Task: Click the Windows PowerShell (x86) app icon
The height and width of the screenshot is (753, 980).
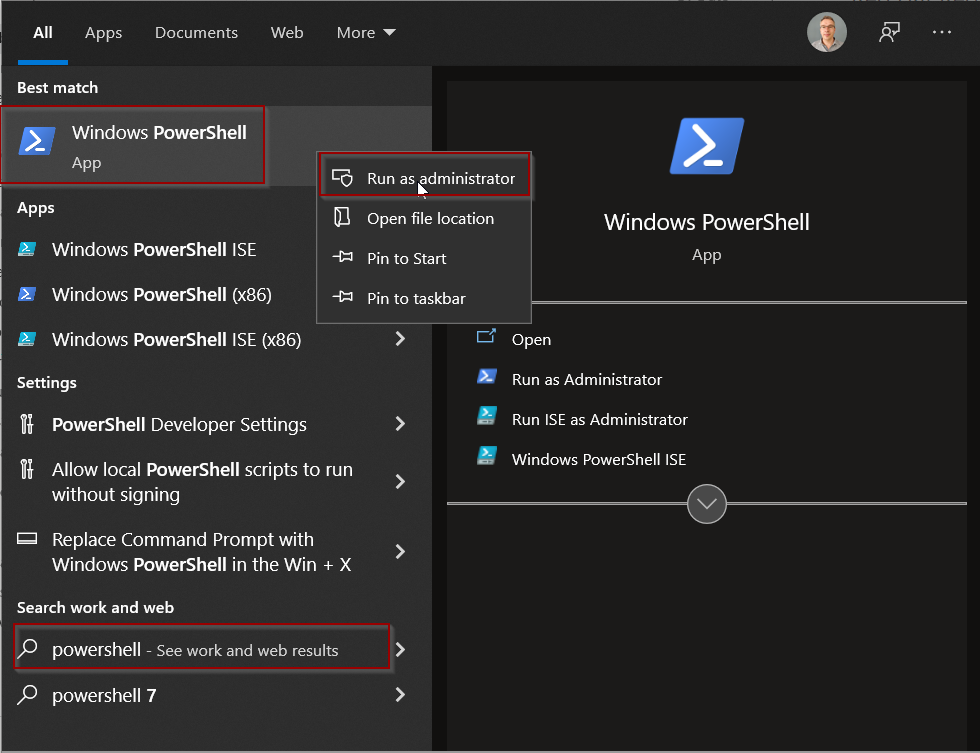Action: click(26, 294)
